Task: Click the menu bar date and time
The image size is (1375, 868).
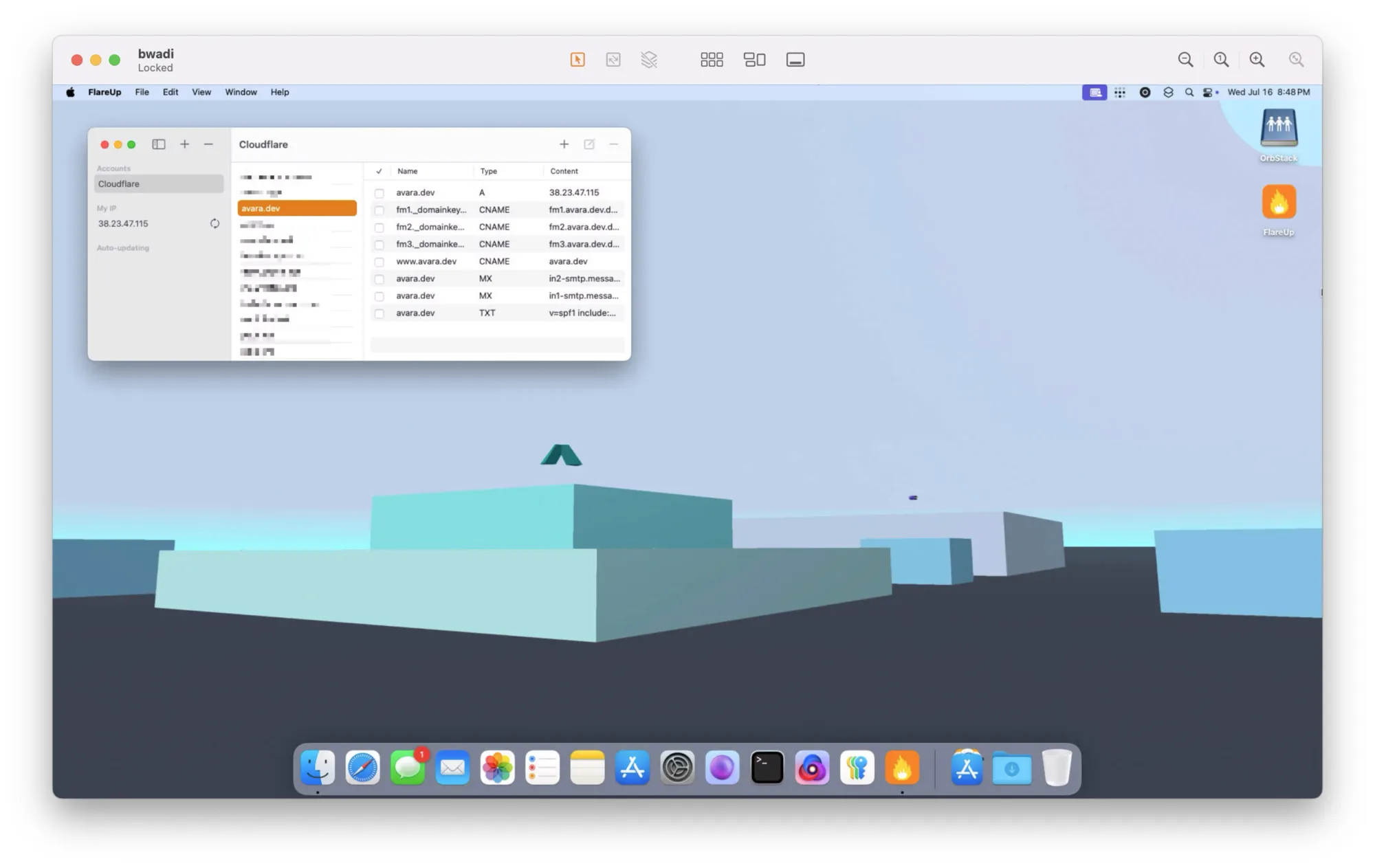Action: click(x=1268, y=92)
